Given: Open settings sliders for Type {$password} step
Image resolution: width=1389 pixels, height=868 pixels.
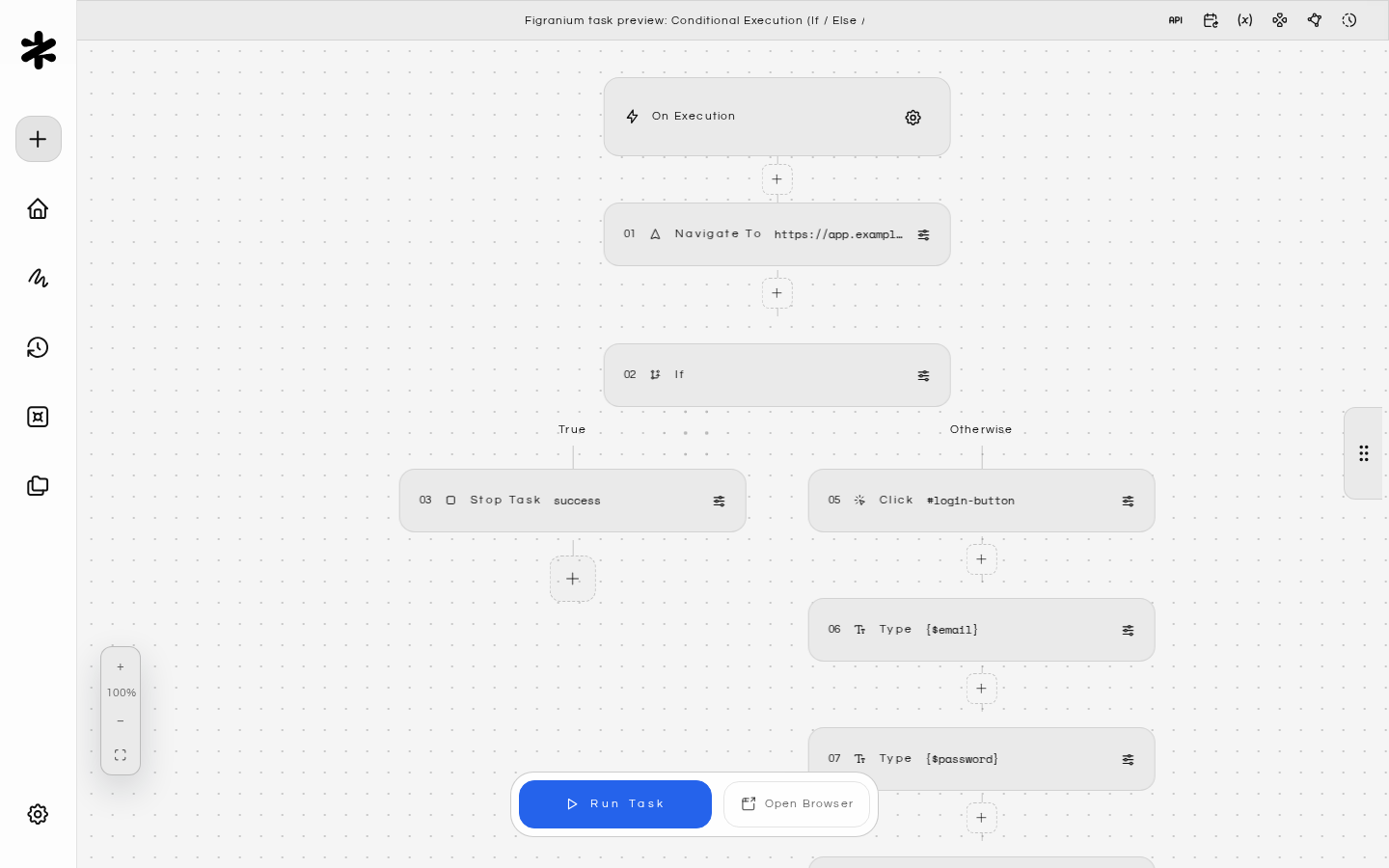Looking at the screenshot, I should click(1129, 760).
